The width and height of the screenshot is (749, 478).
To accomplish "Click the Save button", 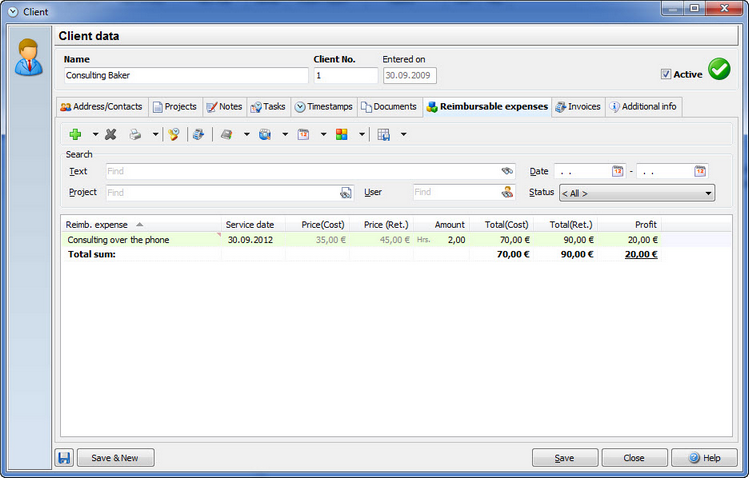I will 565,457.
